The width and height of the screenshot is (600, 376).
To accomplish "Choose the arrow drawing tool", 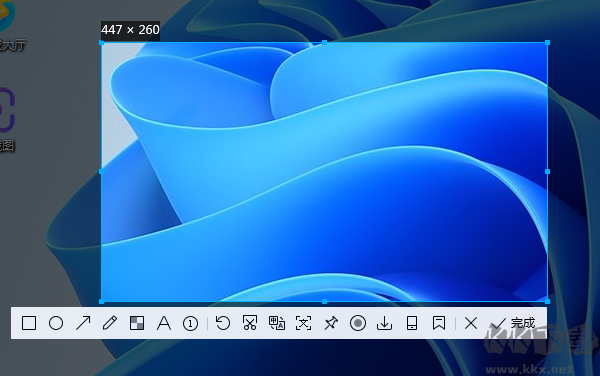I will (83, 323).
